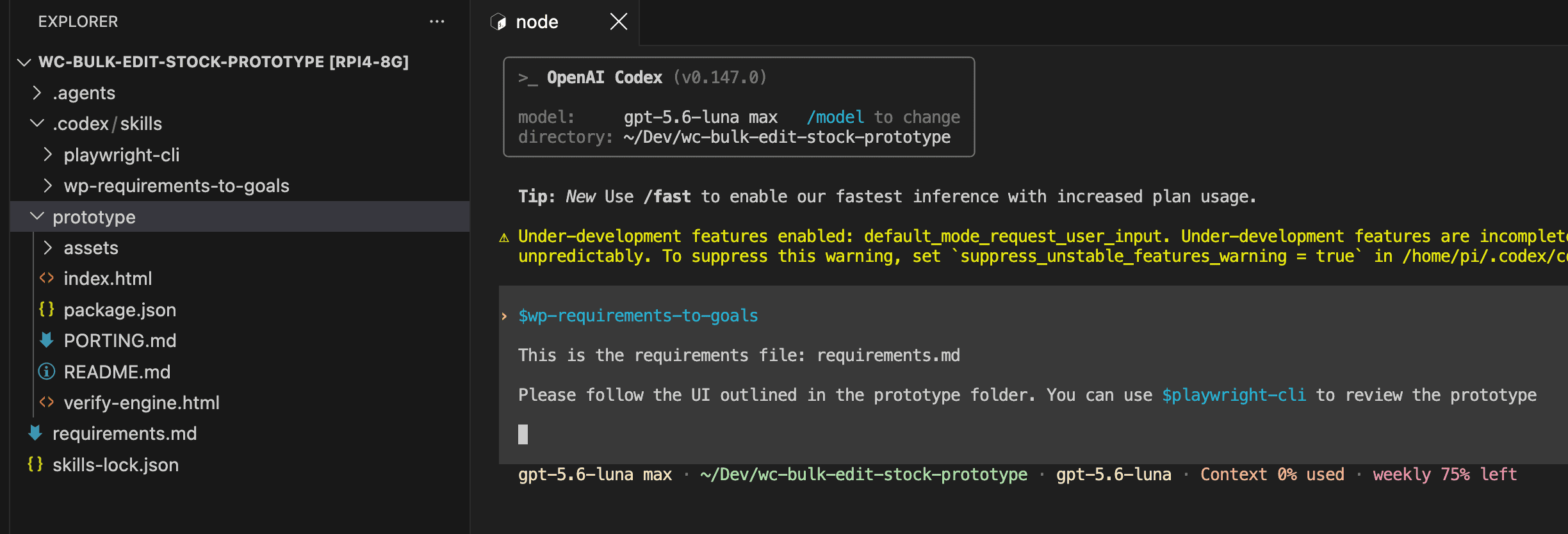Screen dimensions: 1568x534
Task: Click the verify-engine.html HTML file icon
Action: point(47,402)
